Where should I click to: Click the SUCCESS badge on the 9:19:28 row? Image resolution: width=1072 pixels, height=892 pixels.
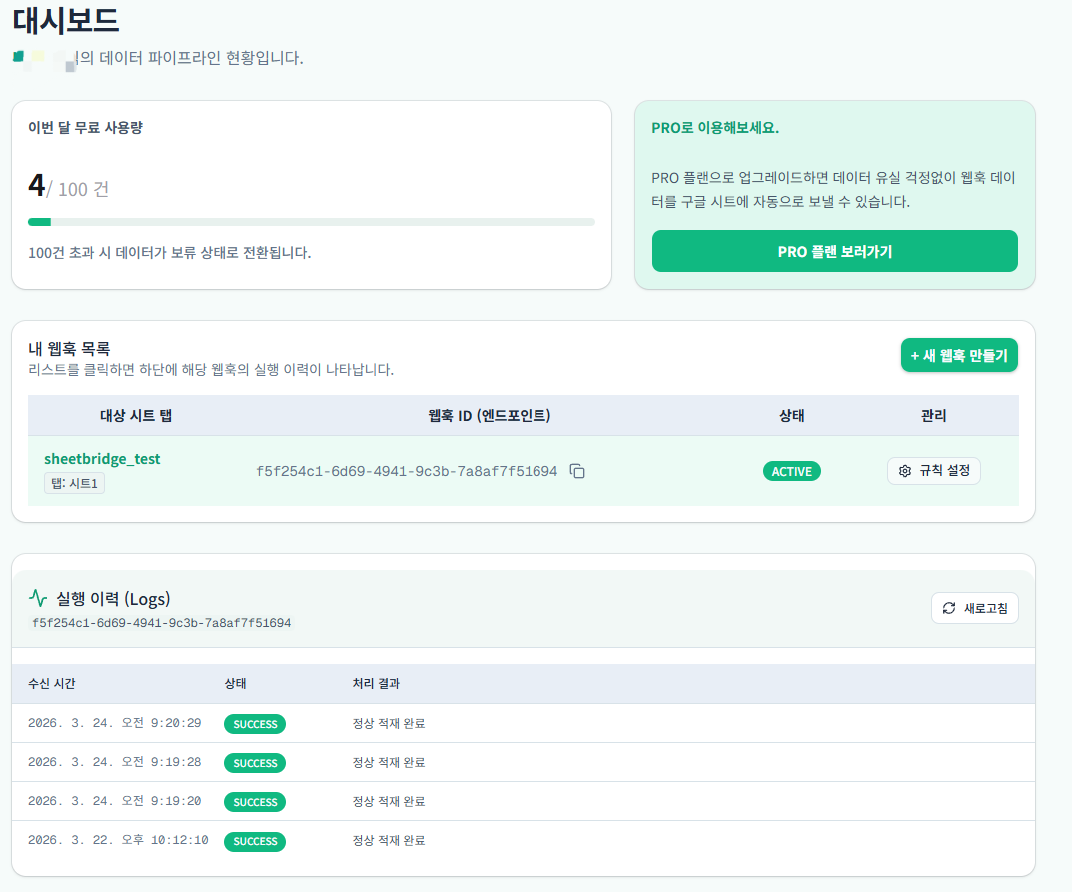(254, 762)
